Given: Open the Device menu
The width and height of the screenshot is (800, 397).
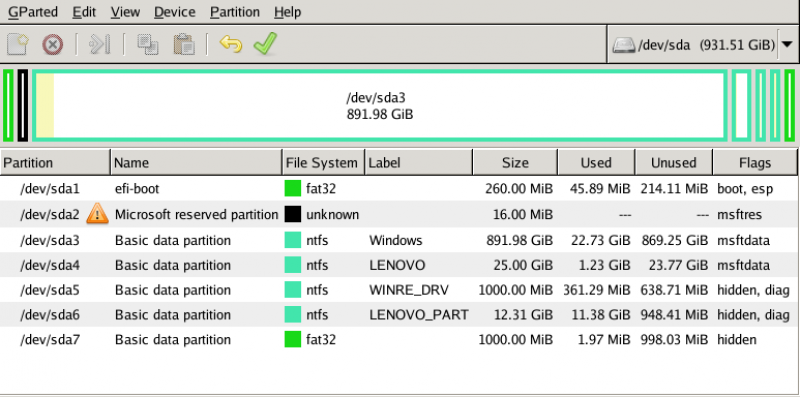Looking at the screenshot, I should point(175,12).
